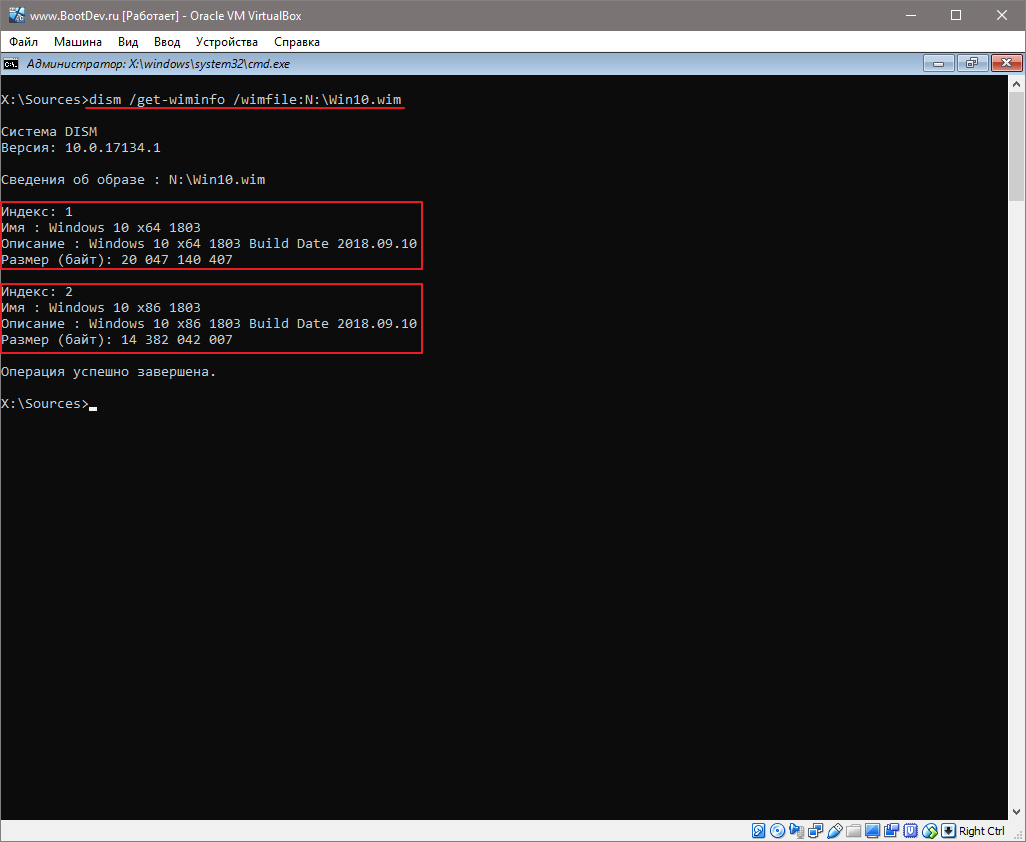Viewport: 1026px width, 842px height.
Task: Open the Ввод menu
Action: pos(167,42)
